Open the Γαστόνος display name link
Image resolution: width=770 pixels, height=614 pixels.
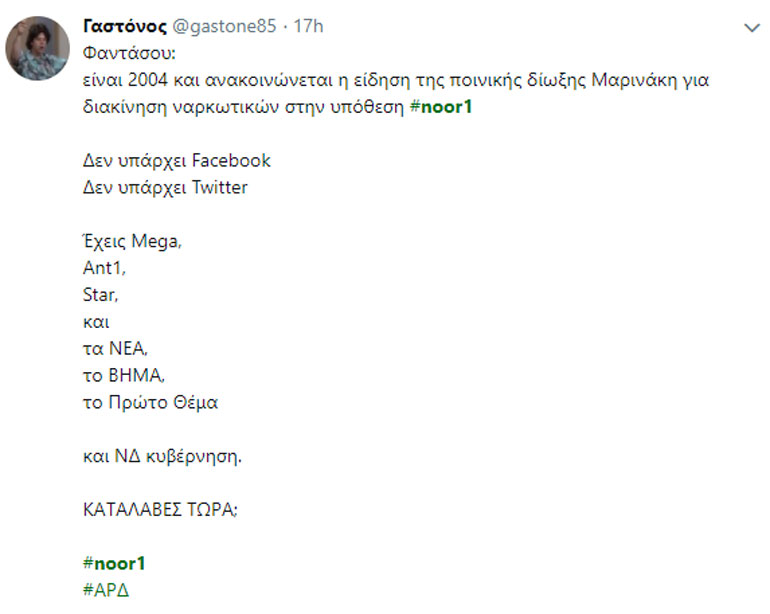point(125,26)
